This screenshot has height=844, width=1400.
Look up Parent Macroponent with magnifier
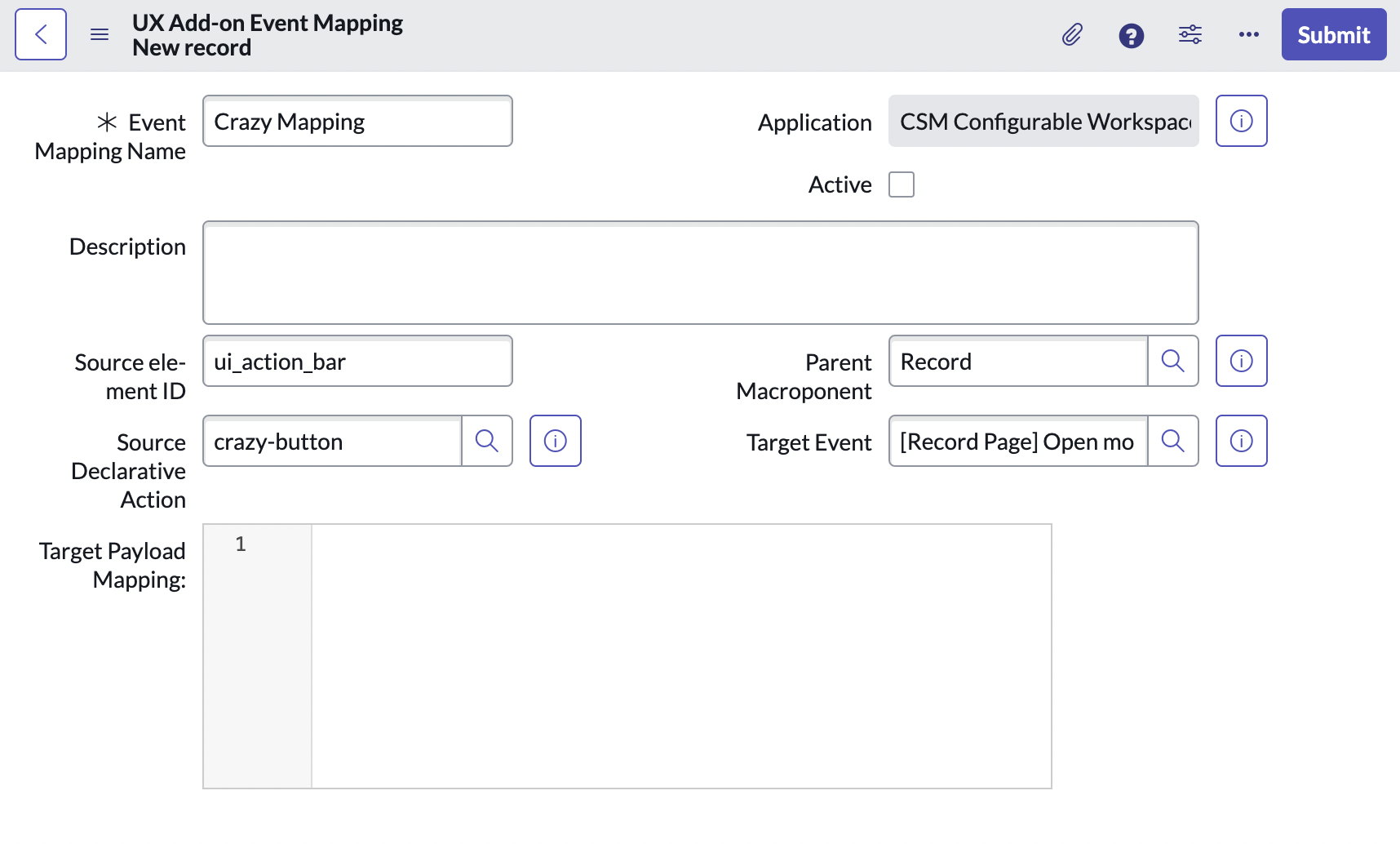point(1172,361)
